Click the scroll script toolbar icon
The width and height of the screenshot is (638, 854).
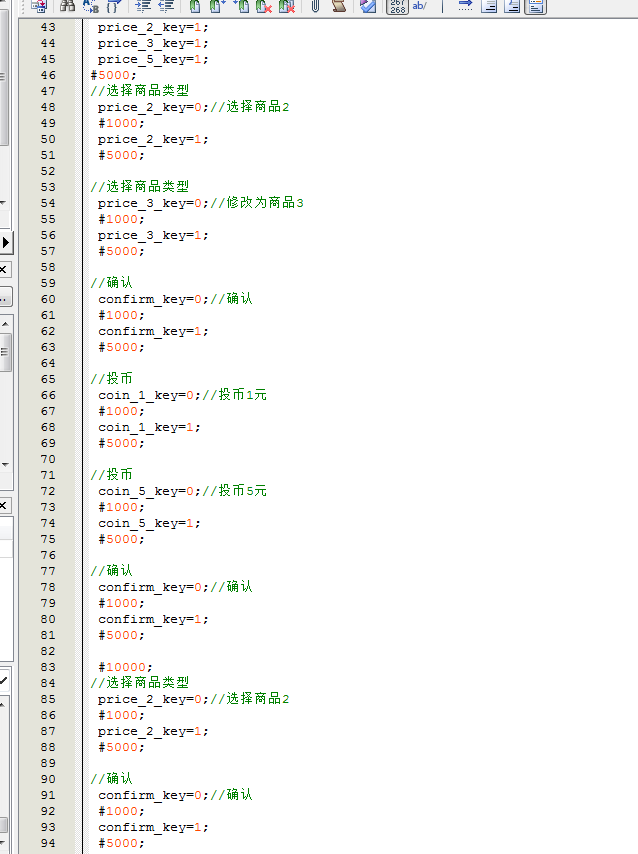pyautogui.click(x=339, y=6)
